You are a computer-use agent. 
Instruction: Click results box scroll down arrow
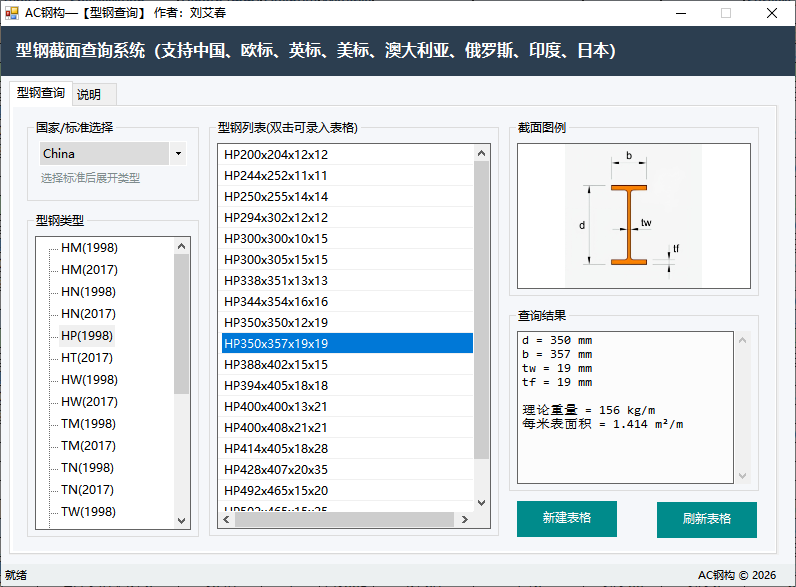(742, 475)
